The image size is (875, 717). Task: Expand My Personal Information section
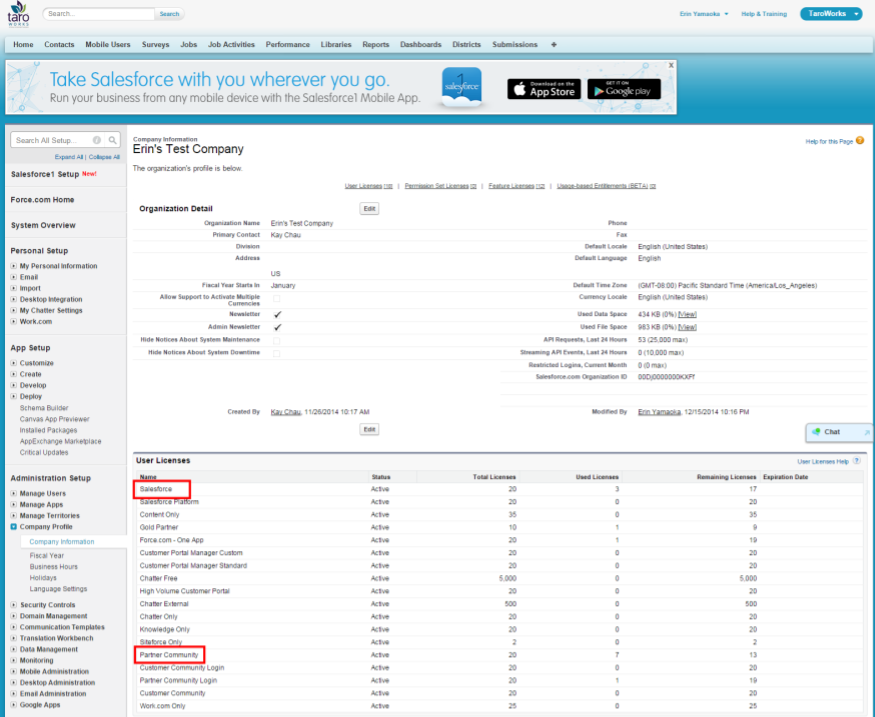point(13,266)
